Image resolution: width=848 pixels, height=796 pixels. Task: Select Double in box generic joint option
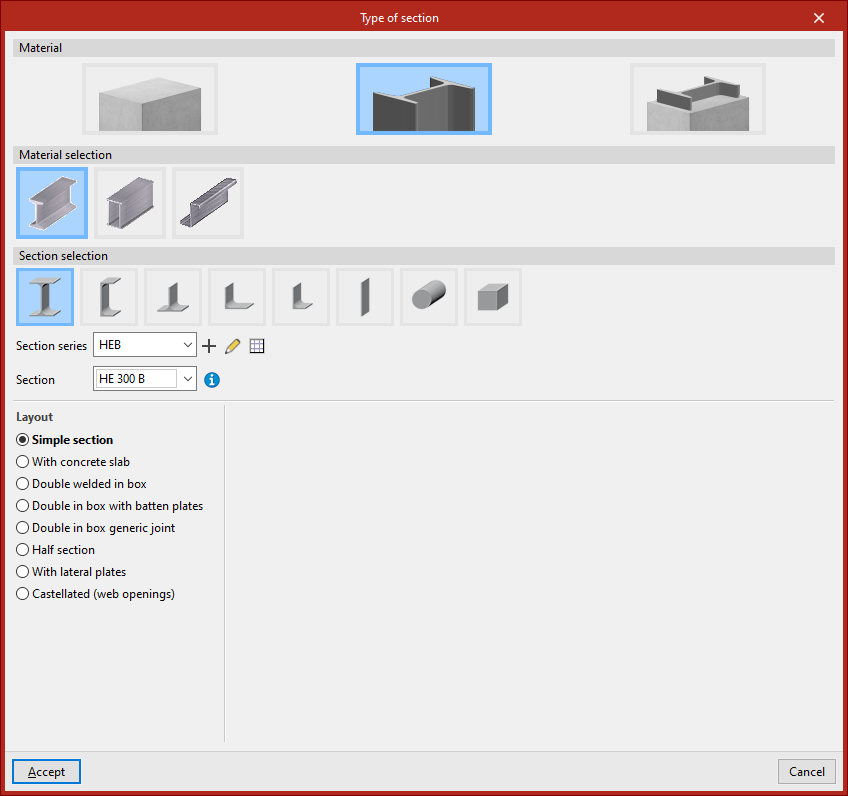pos(96,528)
